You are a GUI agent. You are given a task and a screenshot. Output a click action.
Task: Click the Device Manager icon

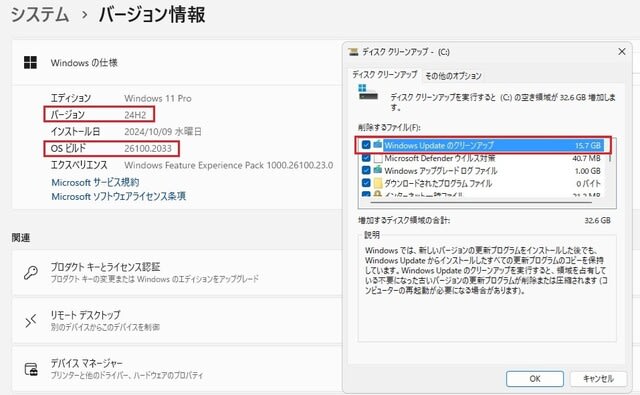(x=31, y=369)
